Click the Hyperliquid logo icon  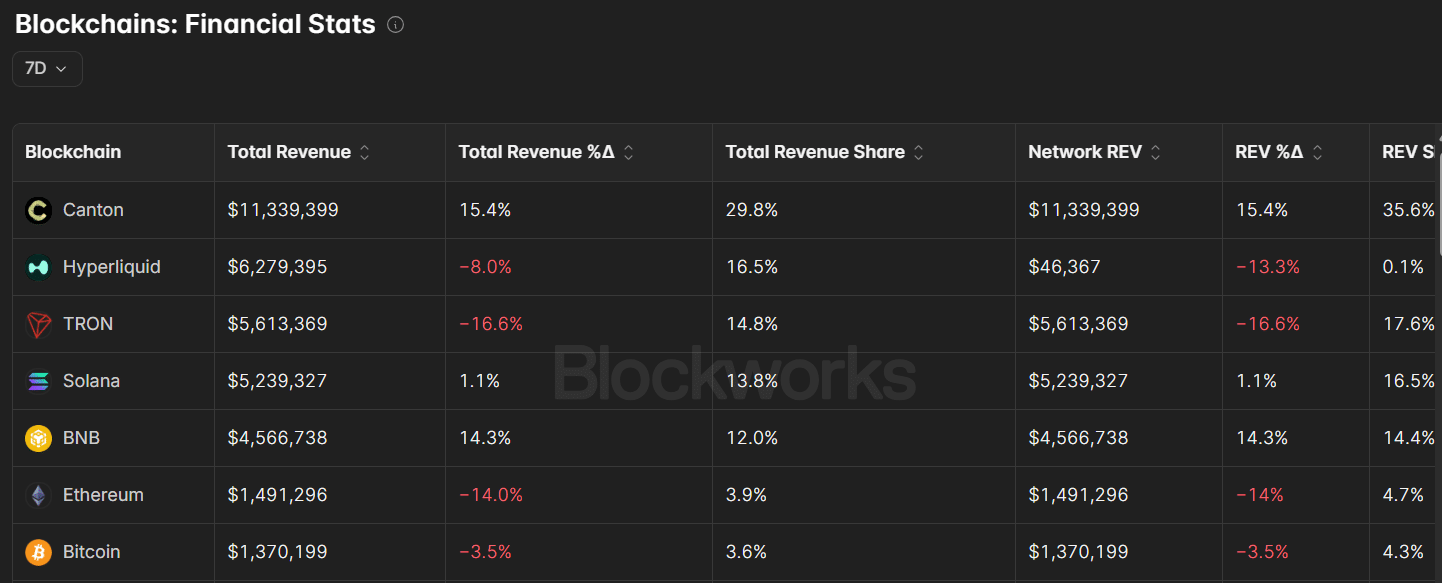[38, 267]
